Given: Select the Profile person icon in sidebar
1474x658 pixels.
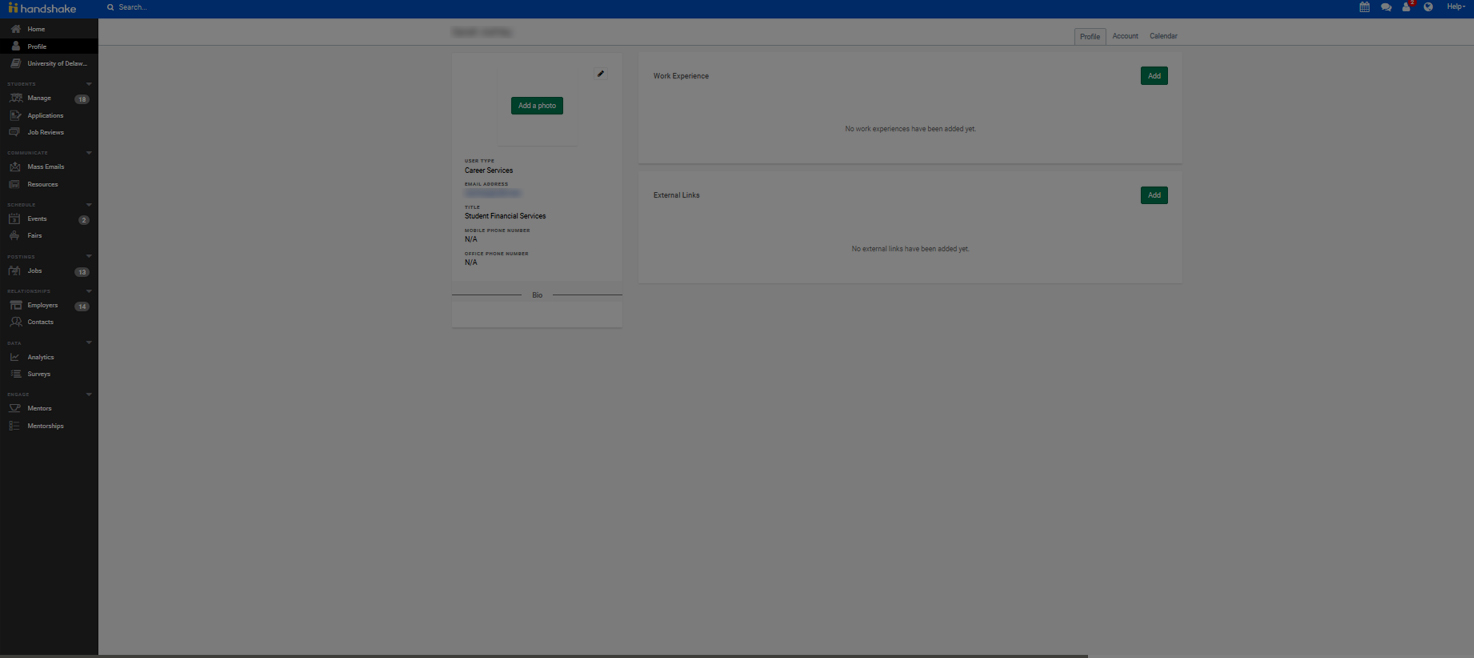Looking at the screenshot, I should tap(15, 46).
